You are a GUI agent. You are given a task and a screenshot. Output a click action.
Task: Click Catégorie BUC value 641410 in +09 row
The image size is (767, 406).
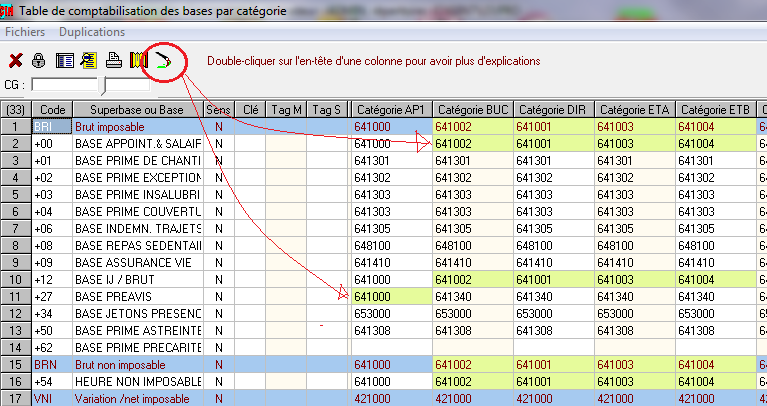[473, 263]
